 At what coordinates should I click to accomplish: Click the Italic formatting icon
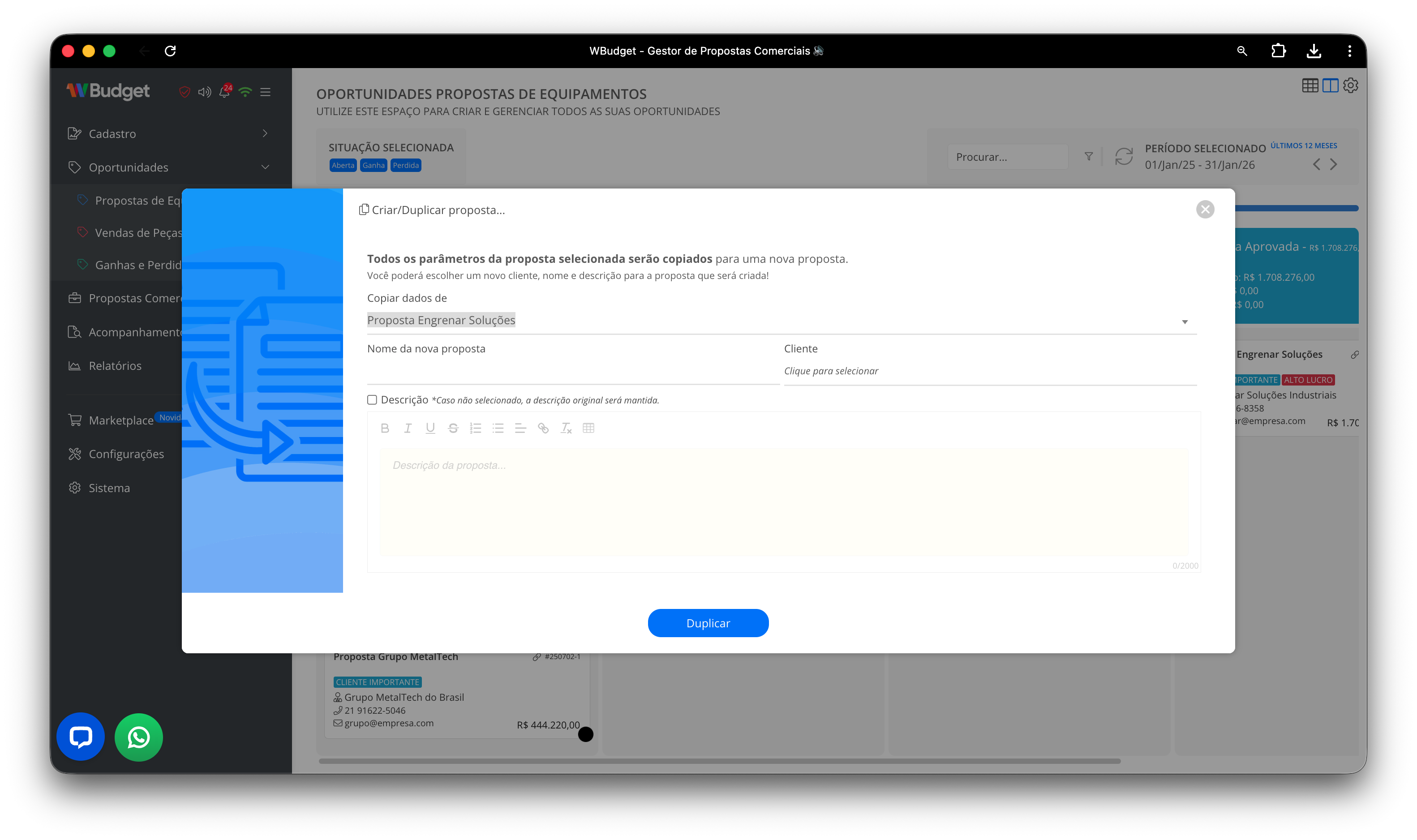pos(408,428)
